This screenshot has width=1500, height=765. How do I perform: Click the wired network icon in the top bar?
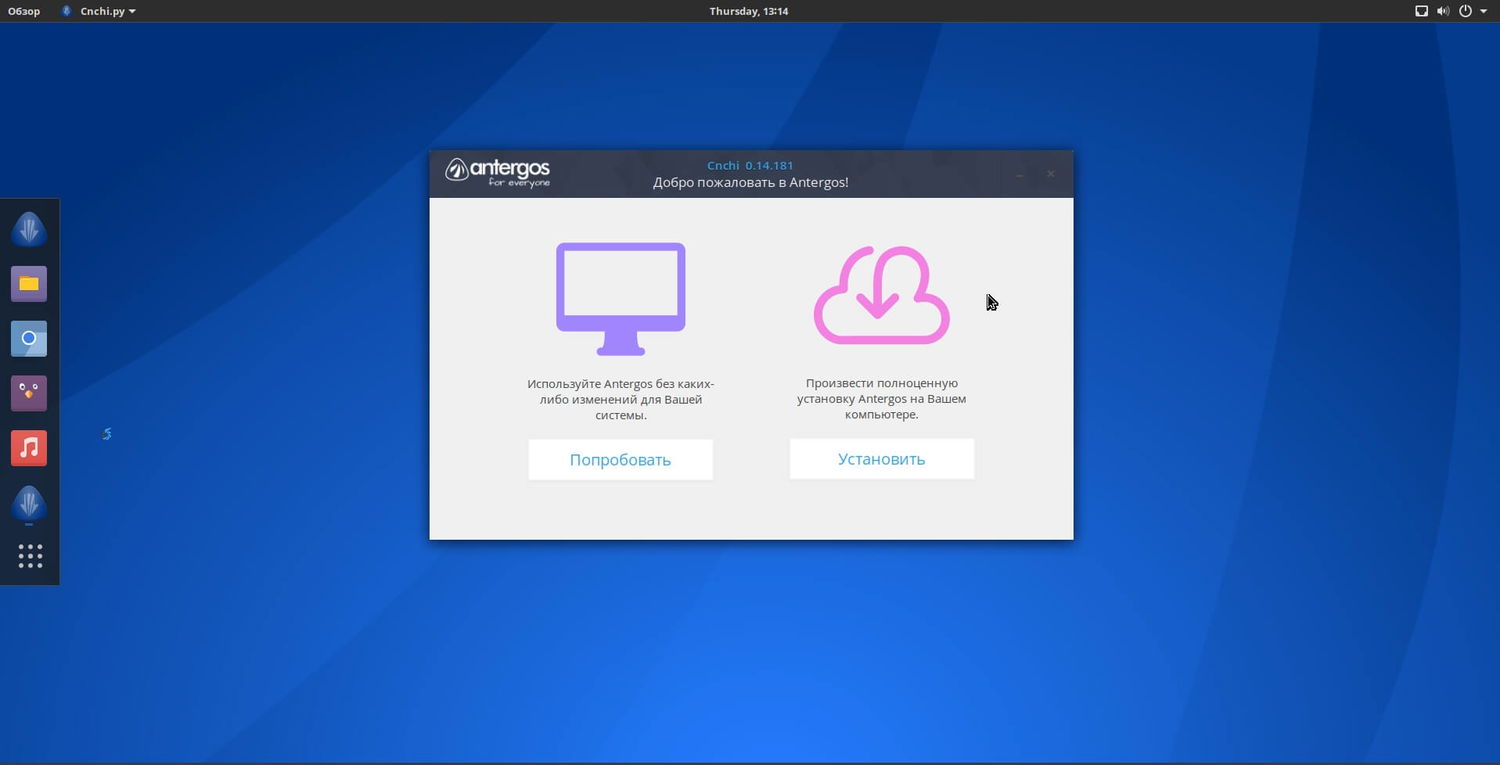(x=1421, y=11)
